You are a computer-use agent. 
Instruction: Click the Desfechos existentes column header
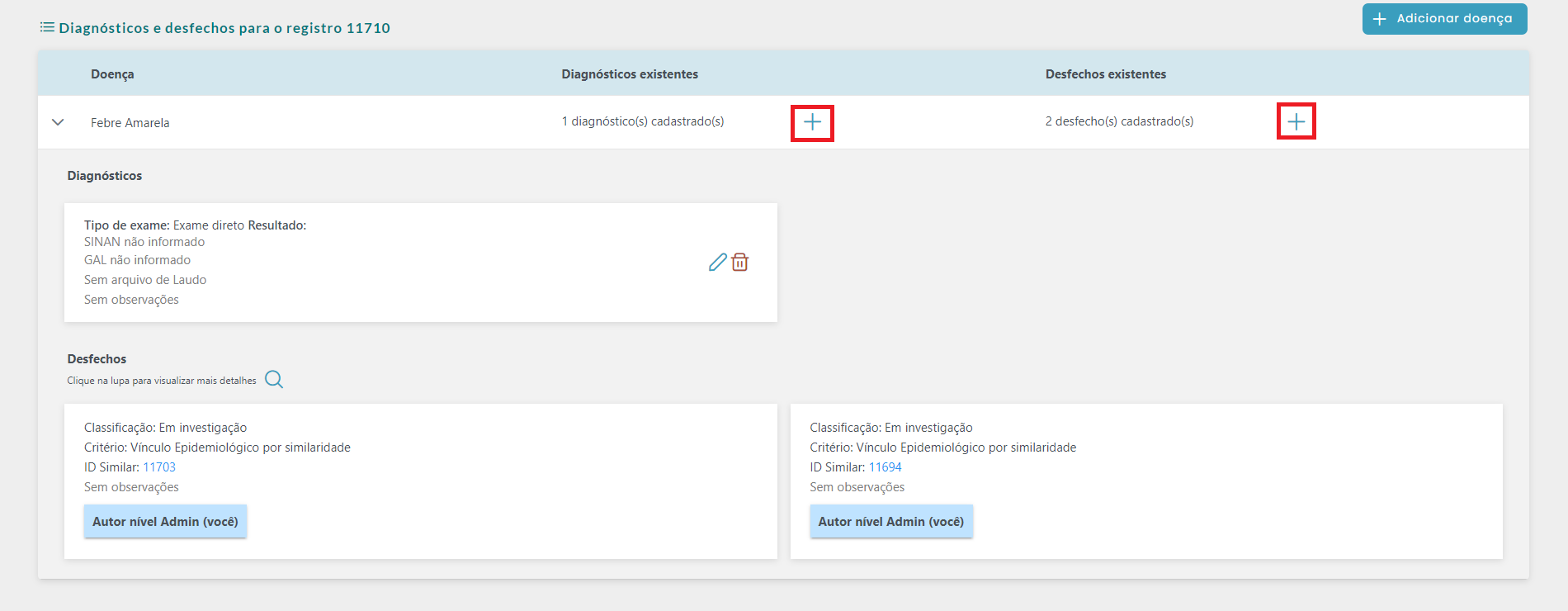(1106, 74)
